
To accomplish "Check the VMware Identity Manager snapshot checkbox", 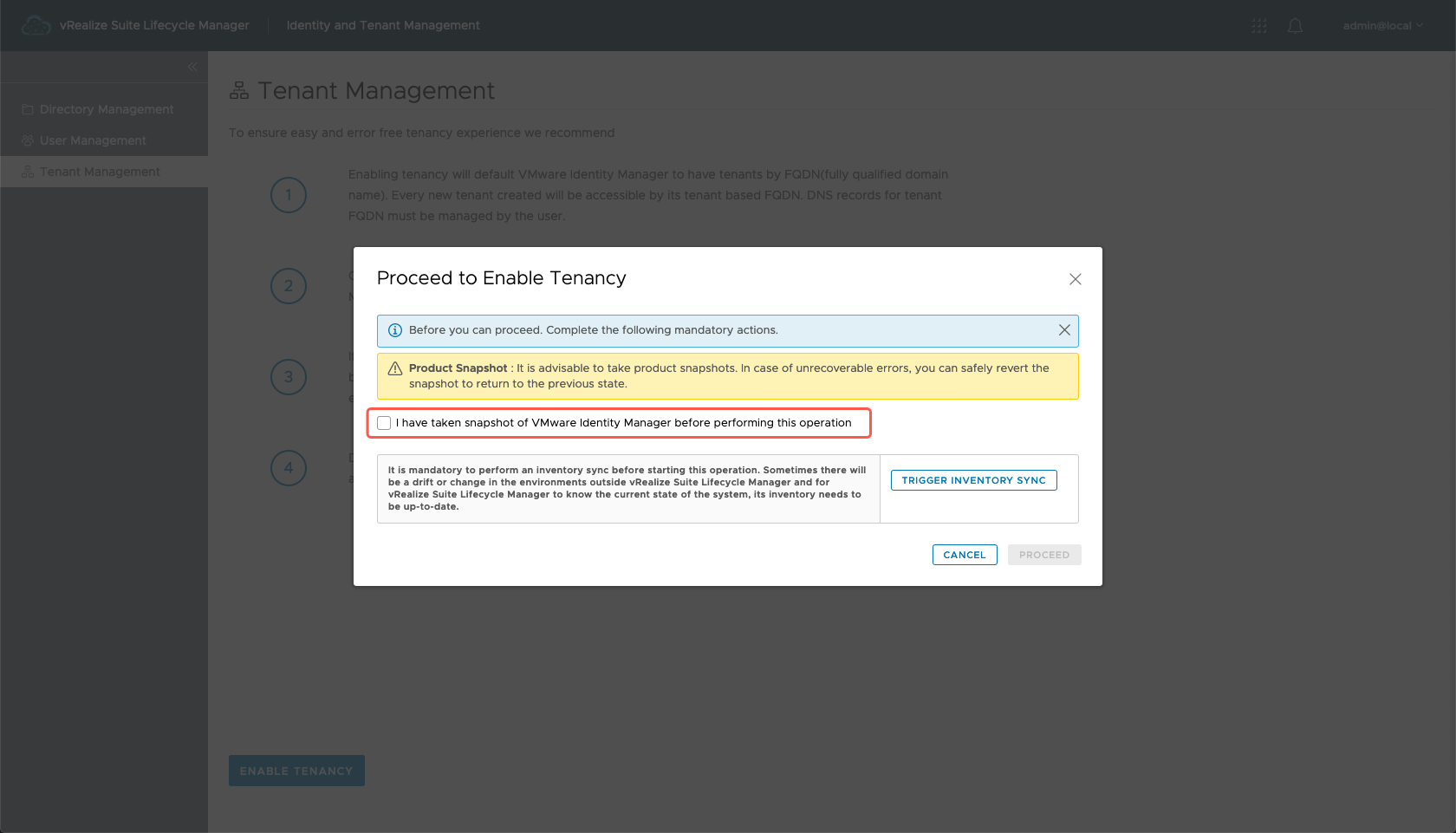I will coord(384,423).
